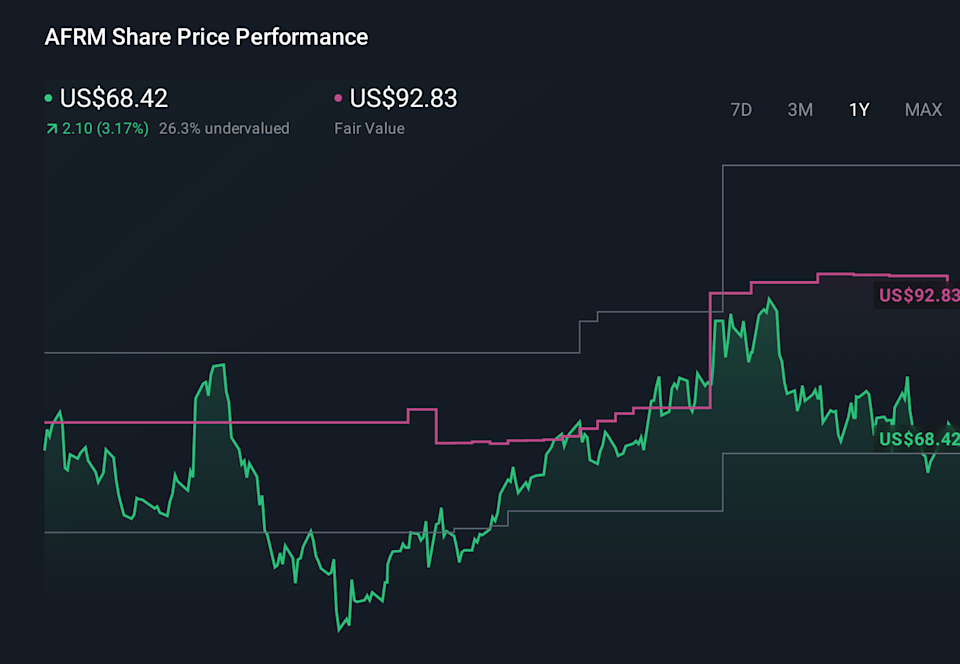Click the green US$68.42 chart end label
The height and width of the screenshot is (664, 960).
tap(918, 439)
